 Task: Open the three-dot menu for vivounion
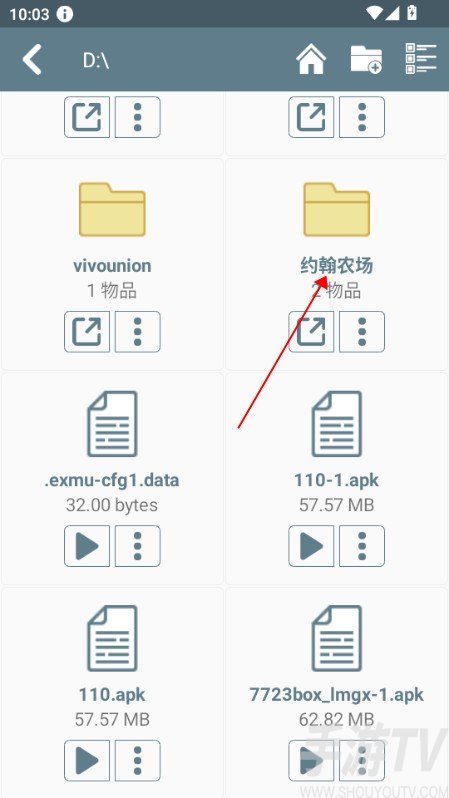tap(137, 332)
